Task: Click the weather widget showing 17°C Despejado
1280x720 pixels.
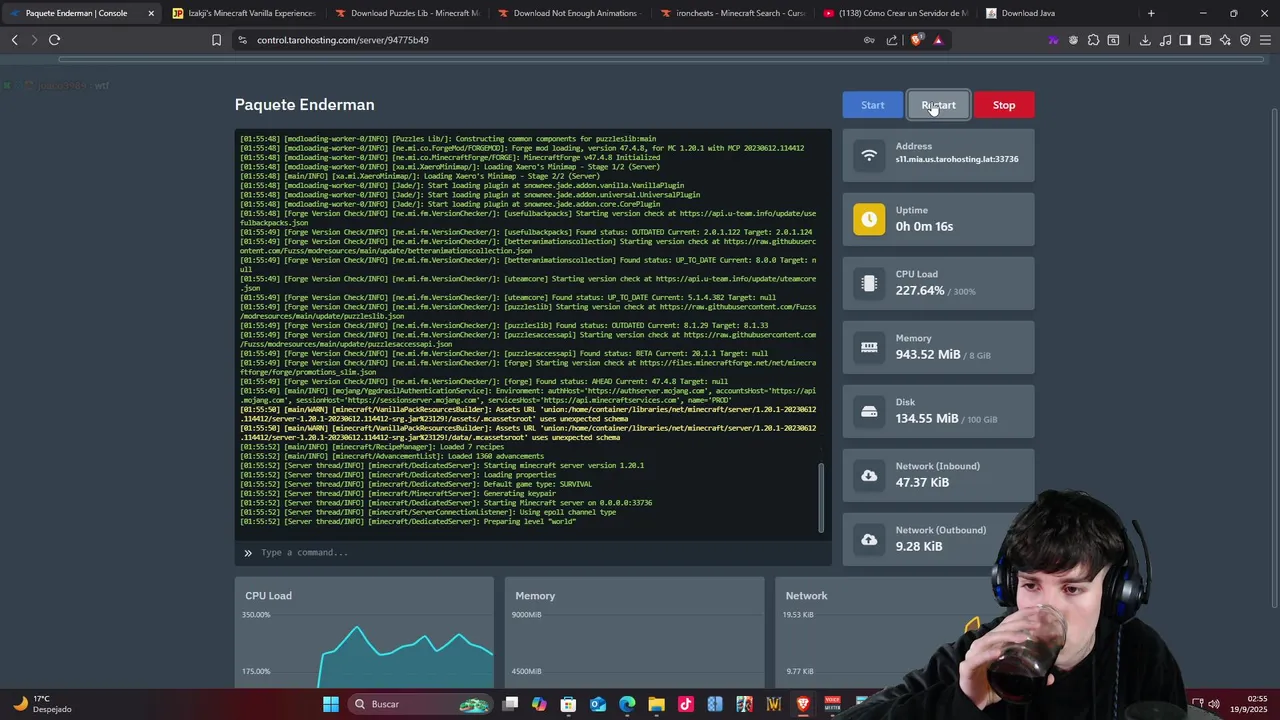Action: pos(42,704)
